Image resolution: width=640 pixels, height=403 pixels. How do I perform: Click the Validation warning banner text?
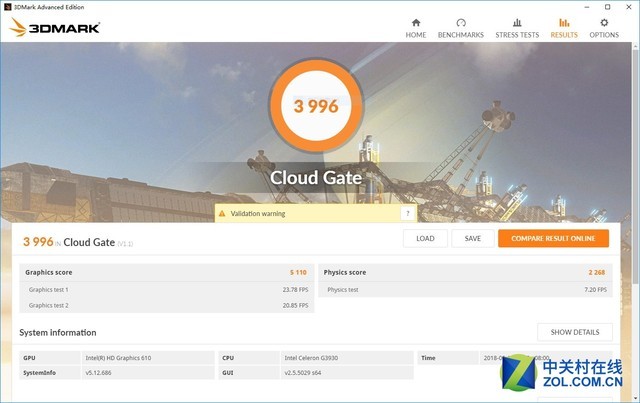[x=258, y=214]
